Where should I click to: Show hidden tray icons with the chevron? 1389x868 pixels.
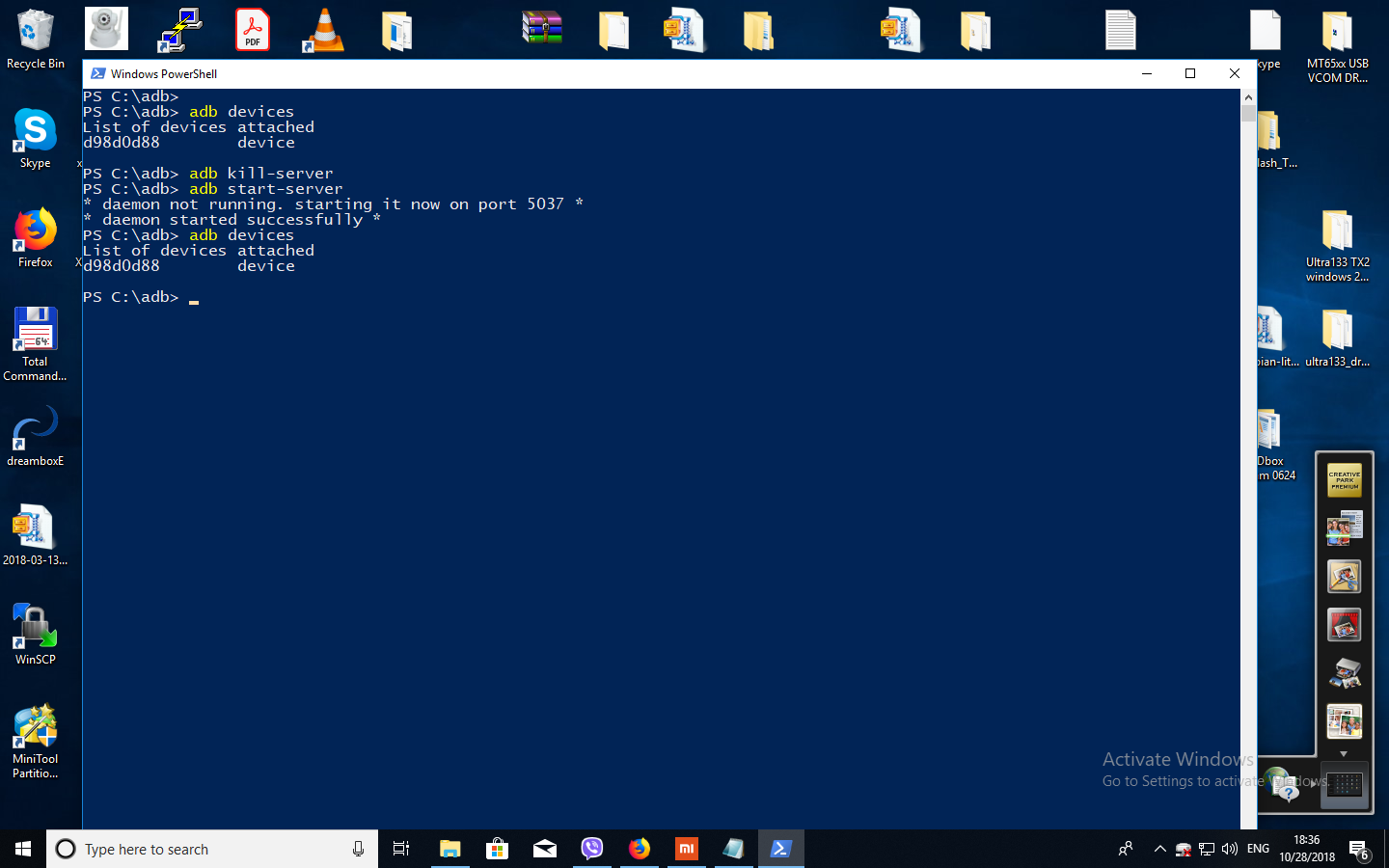coord(1159,849)
